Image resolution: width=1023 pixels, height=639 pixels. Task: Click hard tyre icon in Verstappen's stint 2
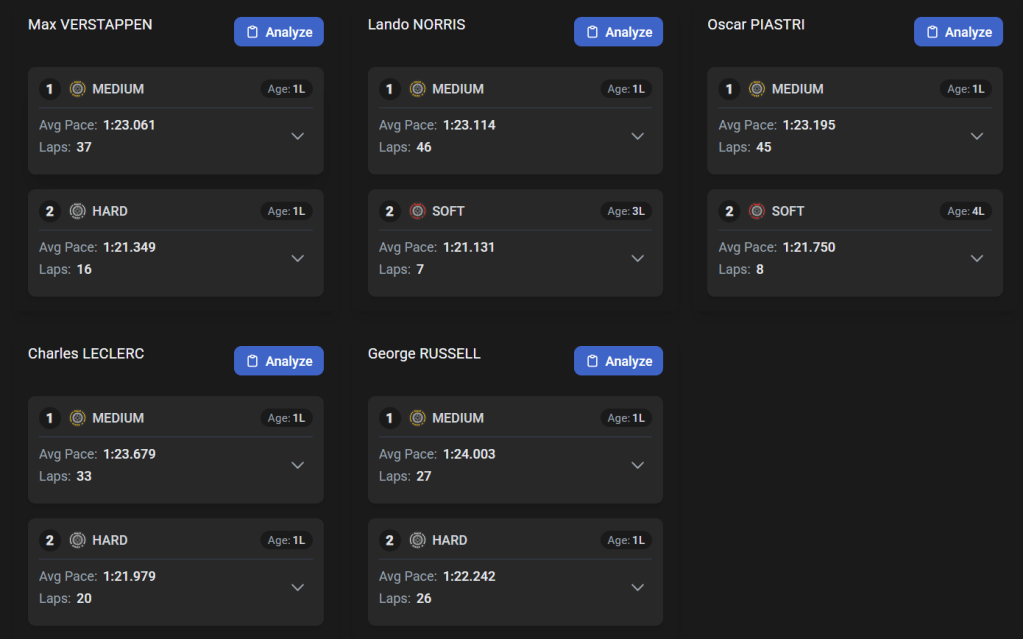[x=78, y=211]
